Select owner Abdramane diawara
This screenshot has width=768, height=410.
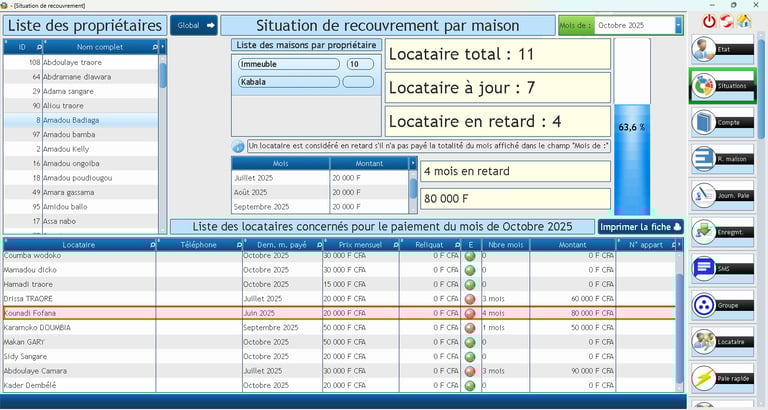click(81, 77)
